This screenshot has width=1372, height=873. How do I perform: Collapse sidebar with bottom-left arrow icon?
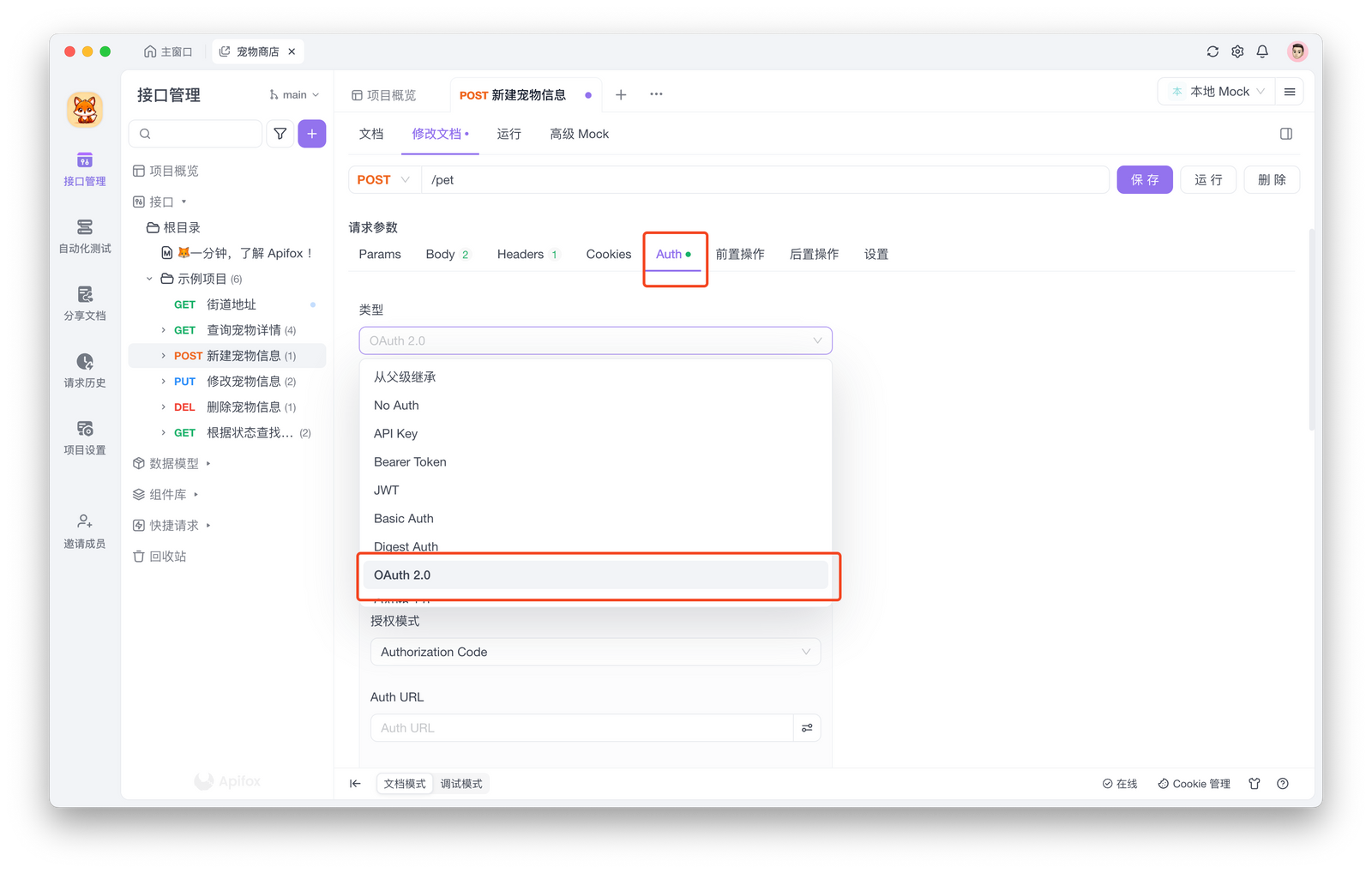point(355,784)
